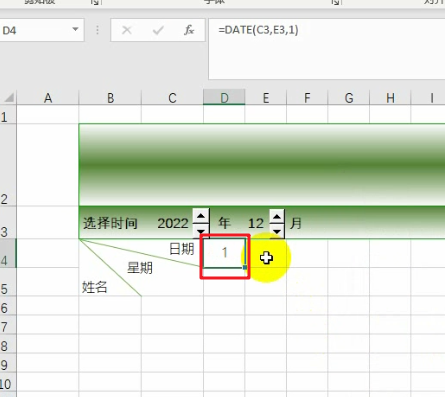Select row 3 header
This screenshot has width=445, height=397.
[8, 222]
